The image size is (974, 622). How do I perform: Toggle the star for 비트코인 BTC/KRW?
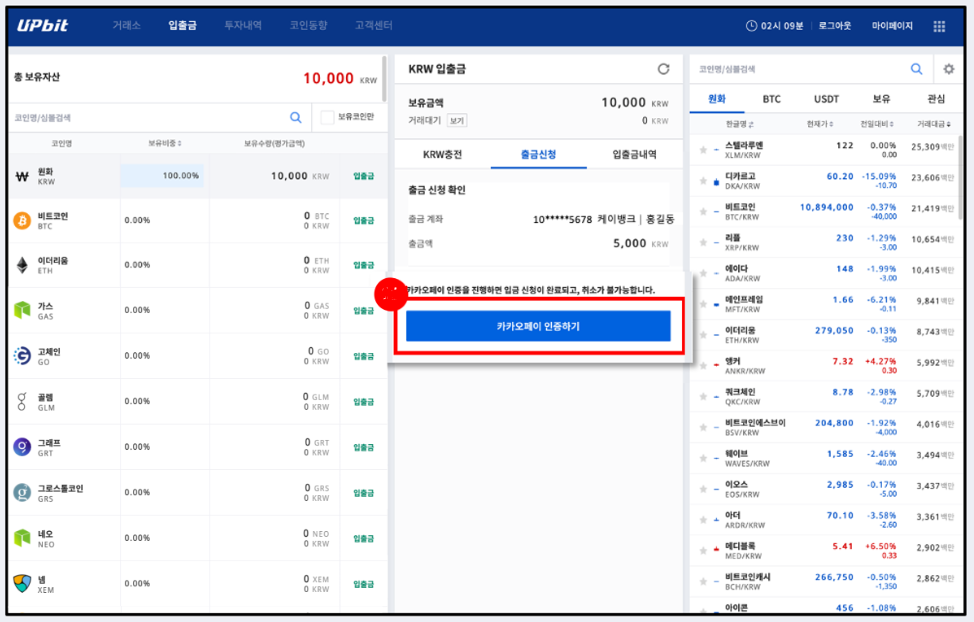pyautogui.click(x=703, y=212)
